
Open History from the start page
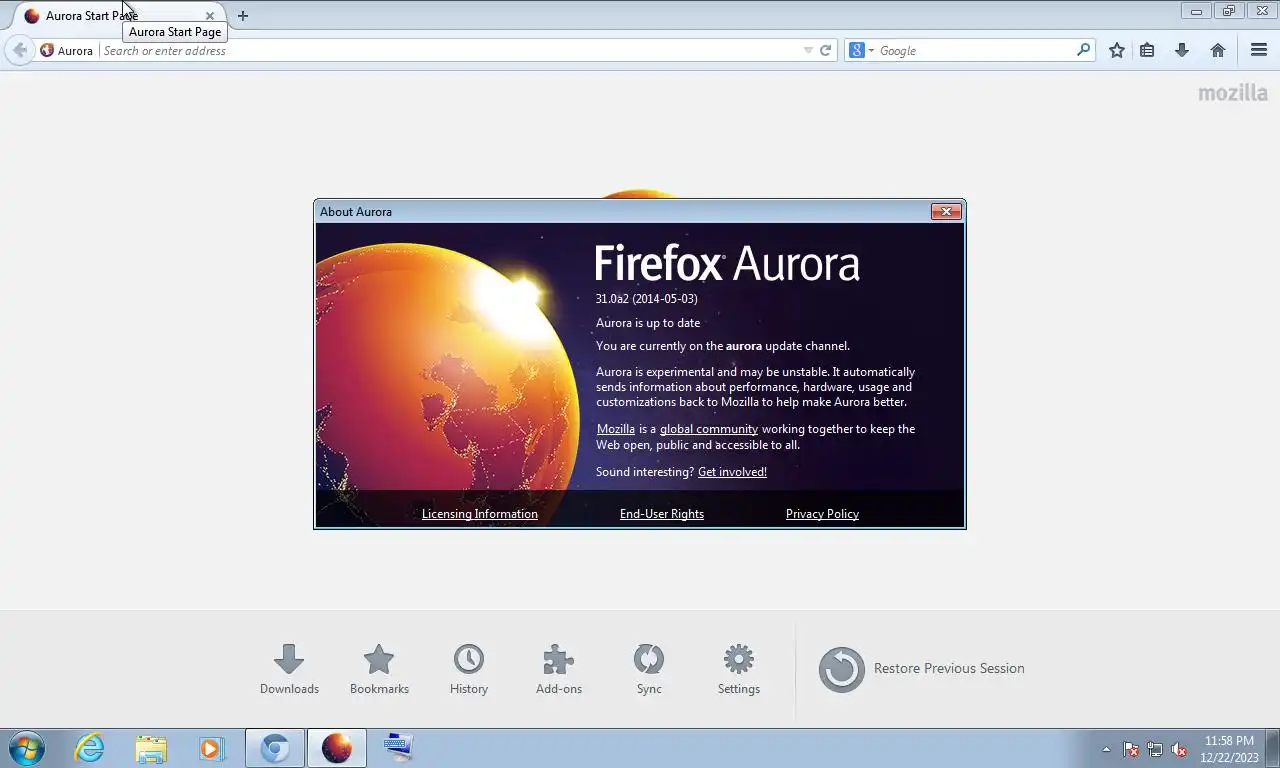coord(469,669)
